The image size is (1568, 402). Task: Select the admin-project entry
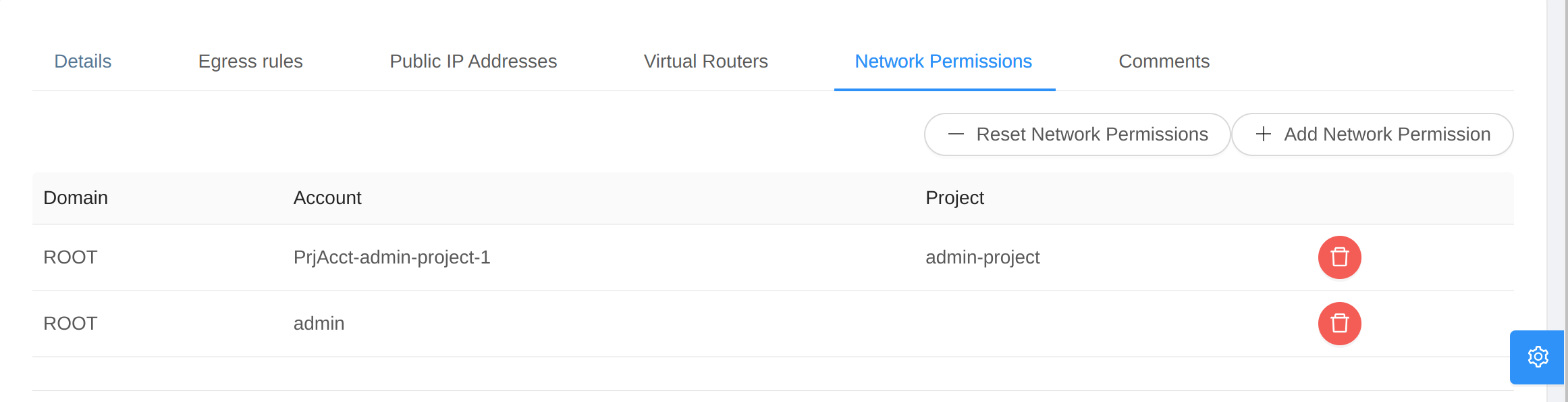click(983, 257)
